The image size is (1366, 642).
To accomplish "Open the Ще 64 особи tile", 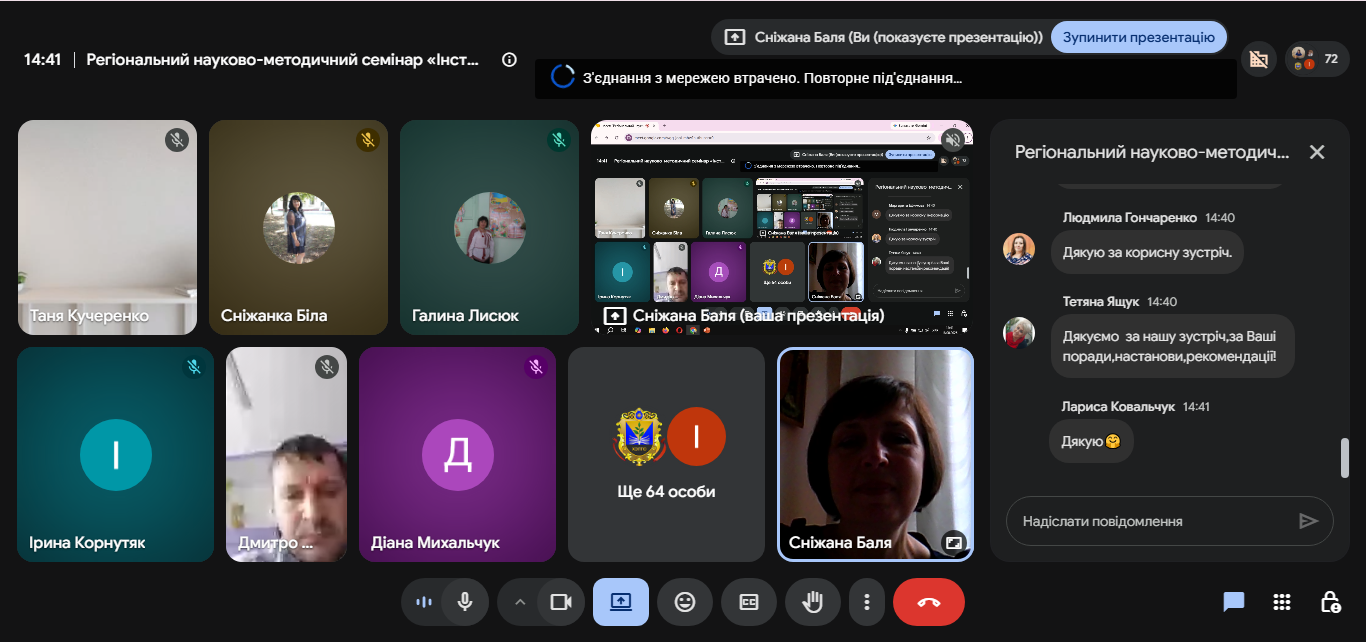I will 666,454.
